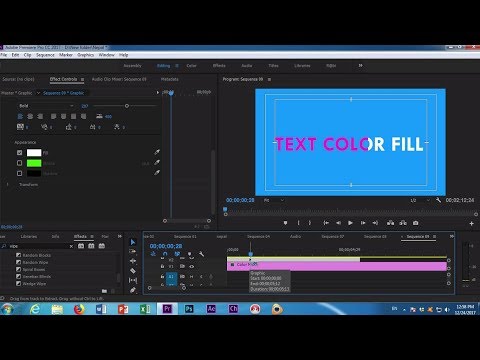This screenshot has width=480, height=360.
Task: Switch to the Effect Controls tab
Action: point(63,79)
